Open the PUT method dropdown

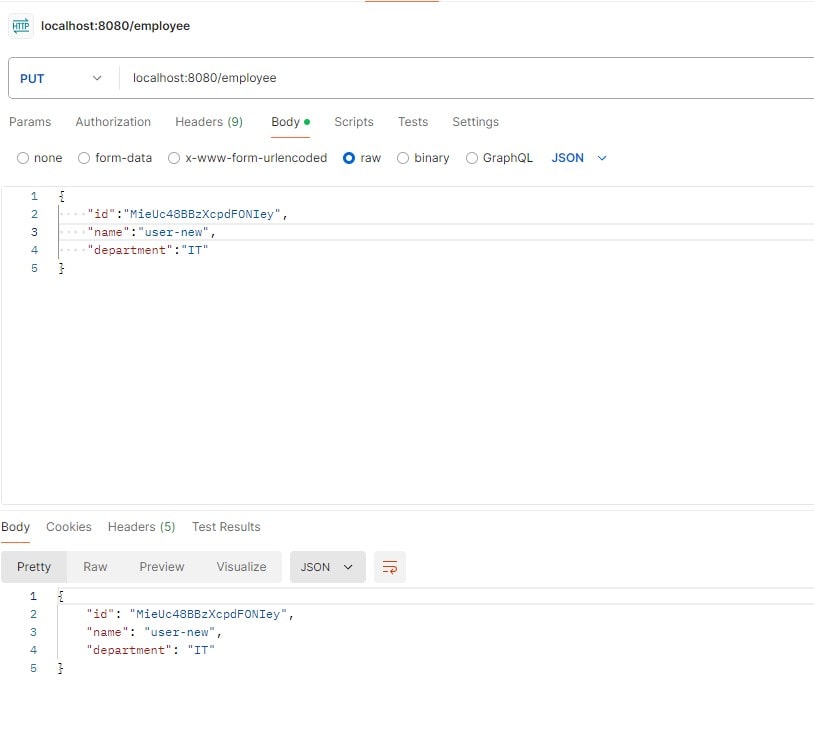[61, 78]
